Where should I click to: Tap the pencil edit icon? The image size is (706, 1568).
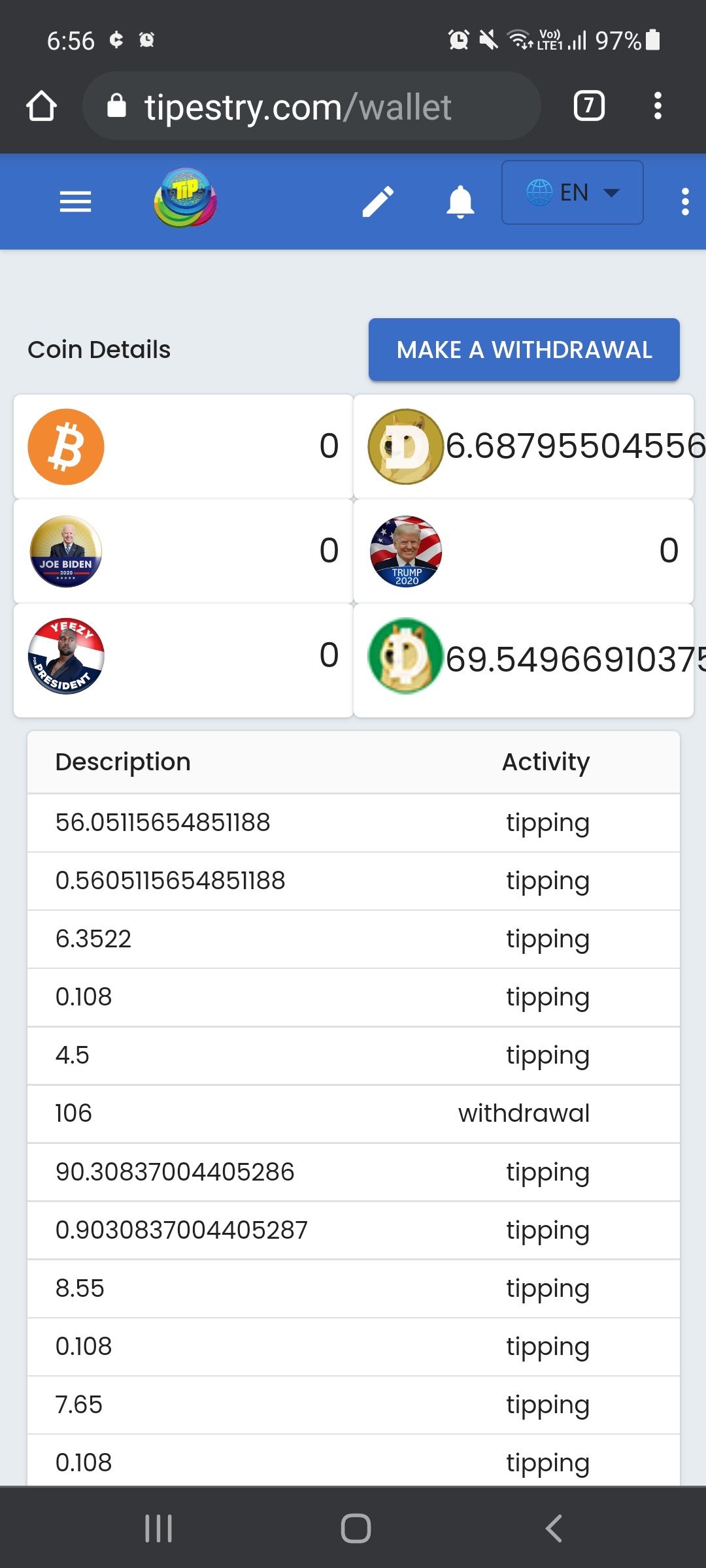[x=378, y=201]
